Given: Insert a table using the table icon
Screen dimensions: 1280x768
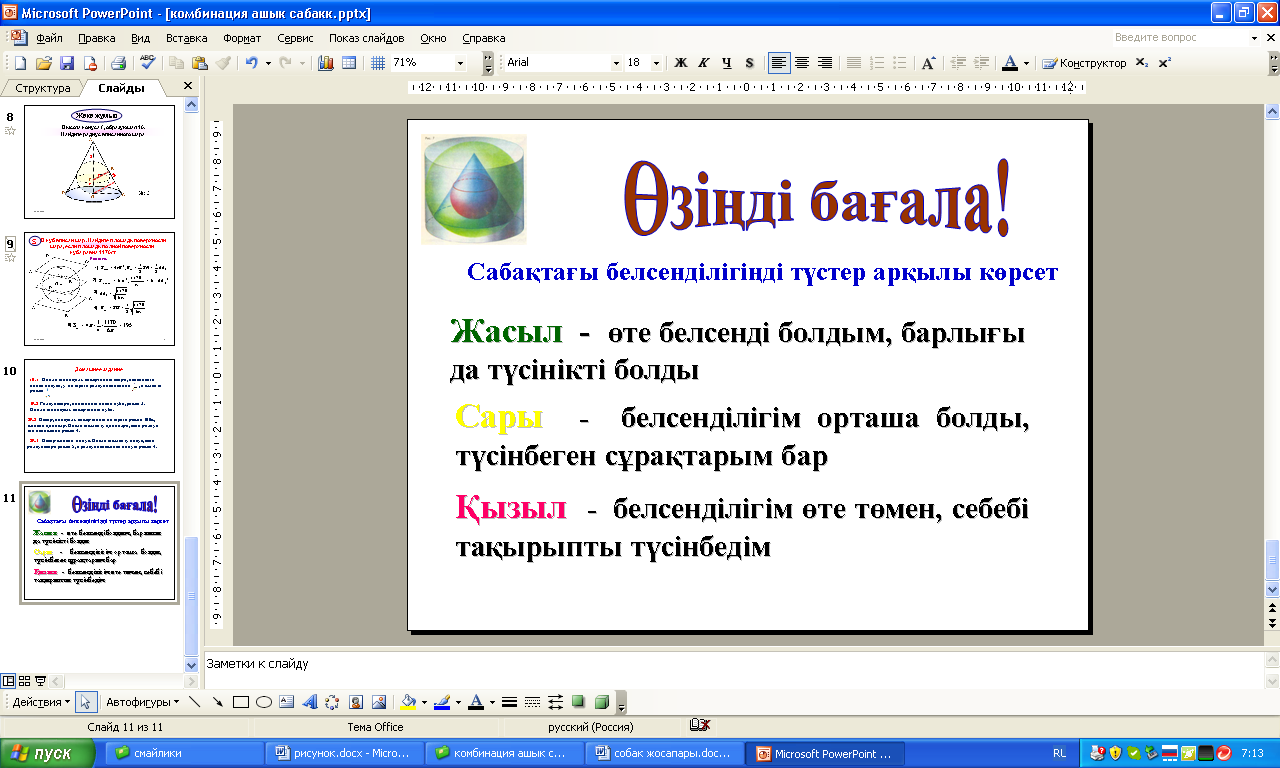Looking at the screenshot, I should coord(348,63).
